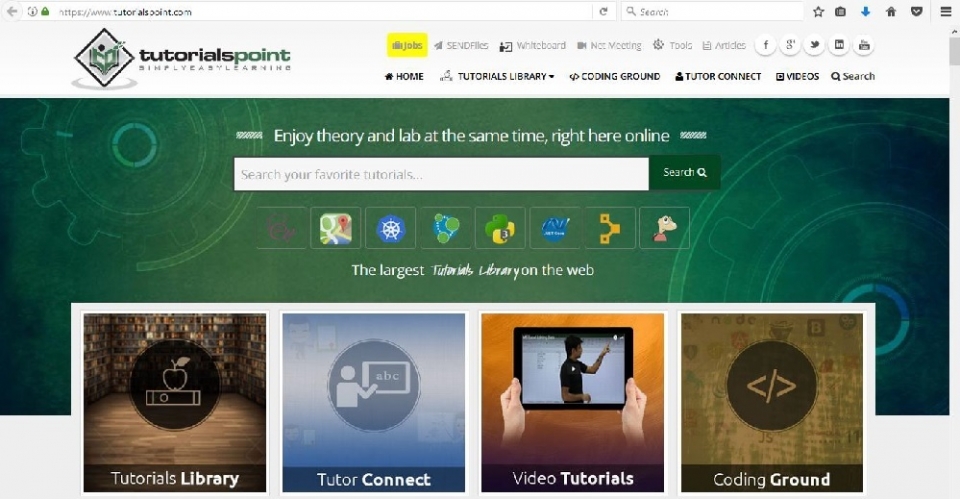
Task: Expand the TUTORIALS LIBRARY dropdown
Action: click(497, 77)
